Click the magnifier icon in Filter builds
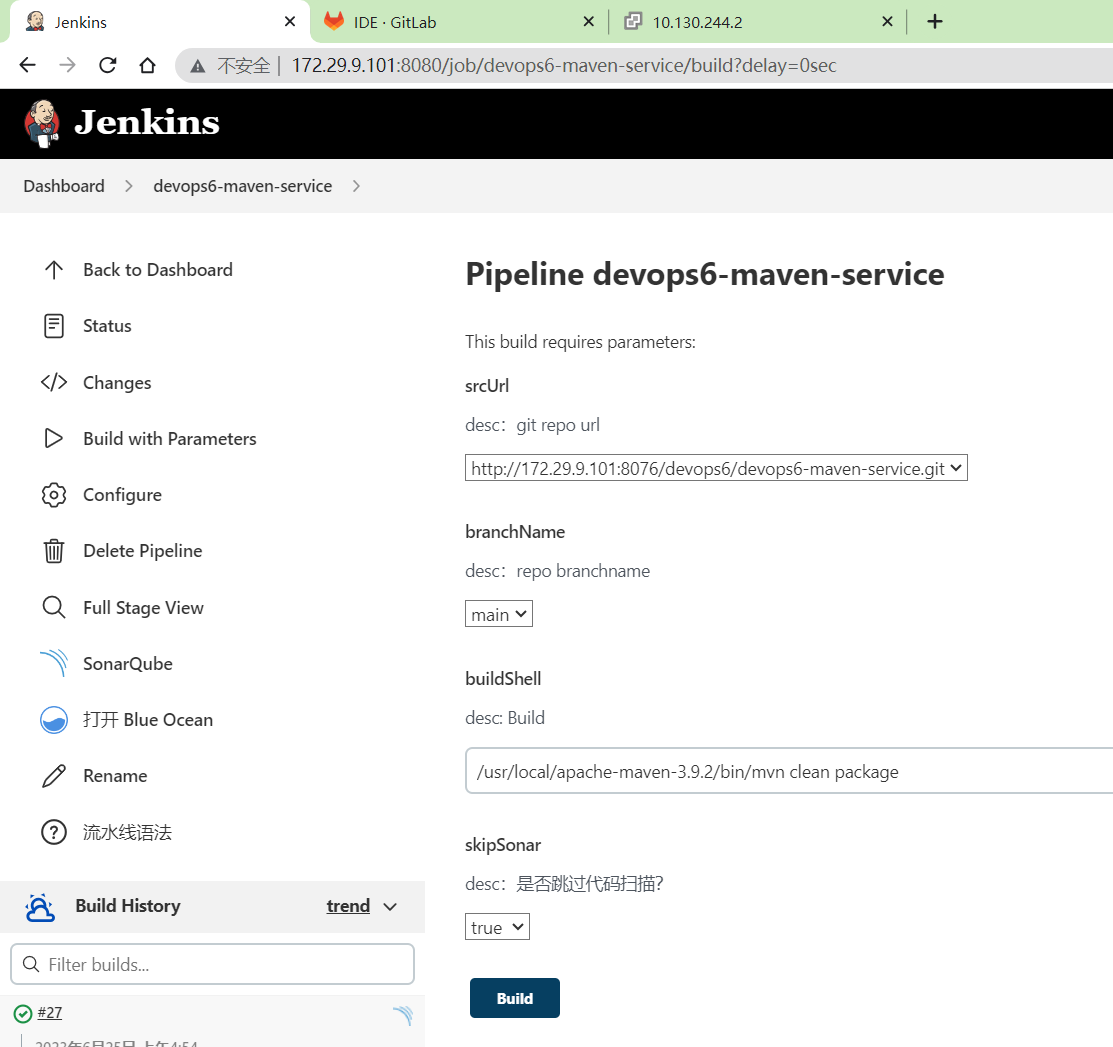Image resolution: width=1113 pixels, height=1047 pixels. tap(31, 964)
